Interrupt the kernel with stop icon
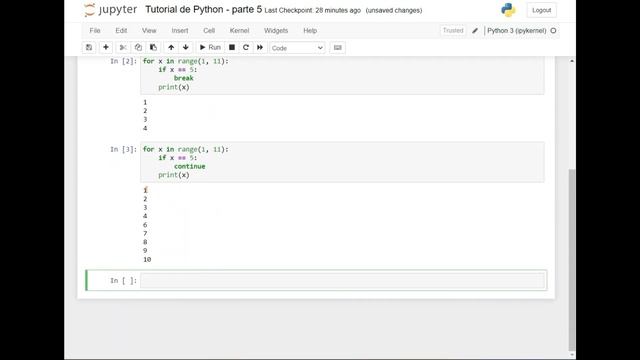This screenshot has width=640, height=360. [232, 48]
